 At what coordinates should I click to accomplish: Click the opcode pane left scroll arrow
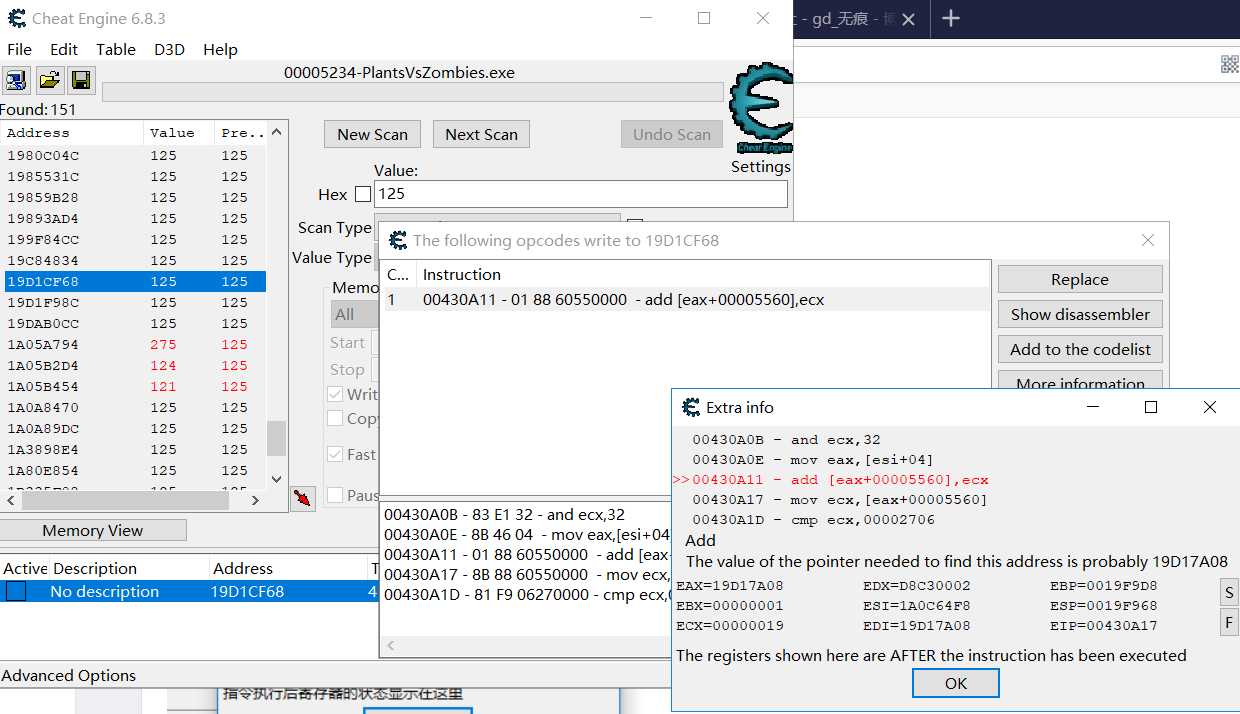tap(390, 646)
